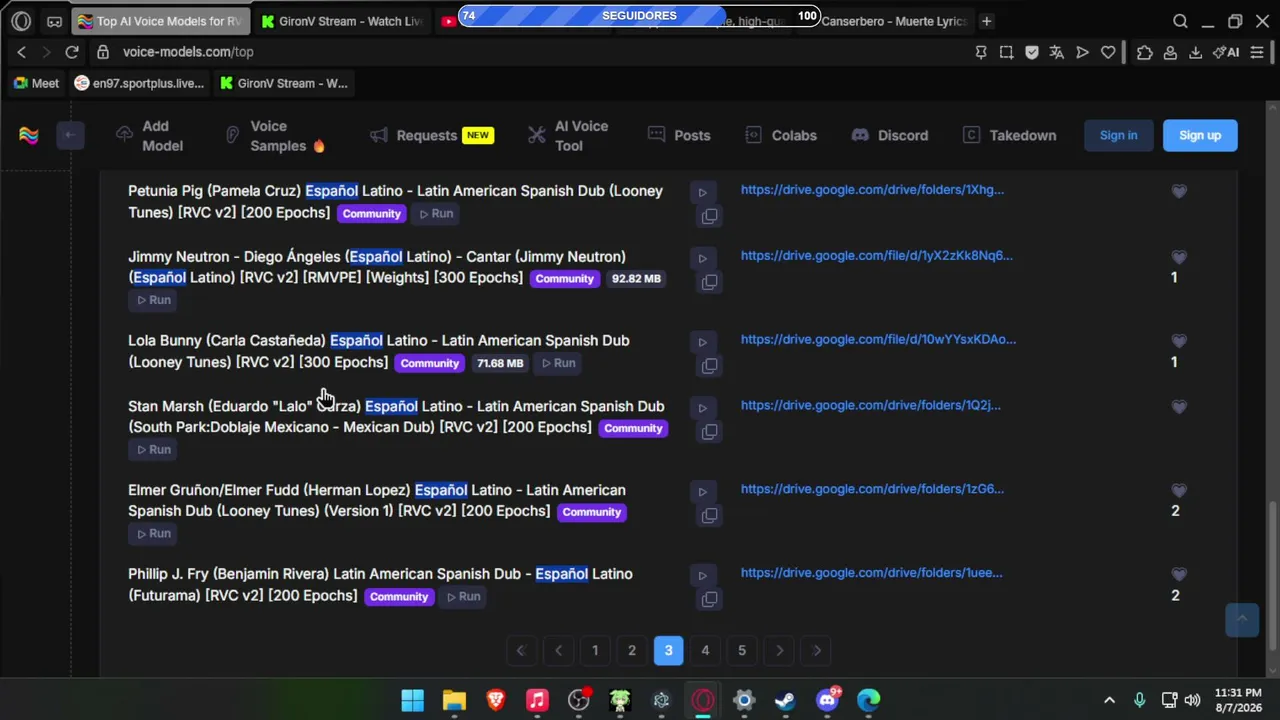Collapse sidebar with left arrow button
Screen dimensions: 1280x720
(70, 135)
